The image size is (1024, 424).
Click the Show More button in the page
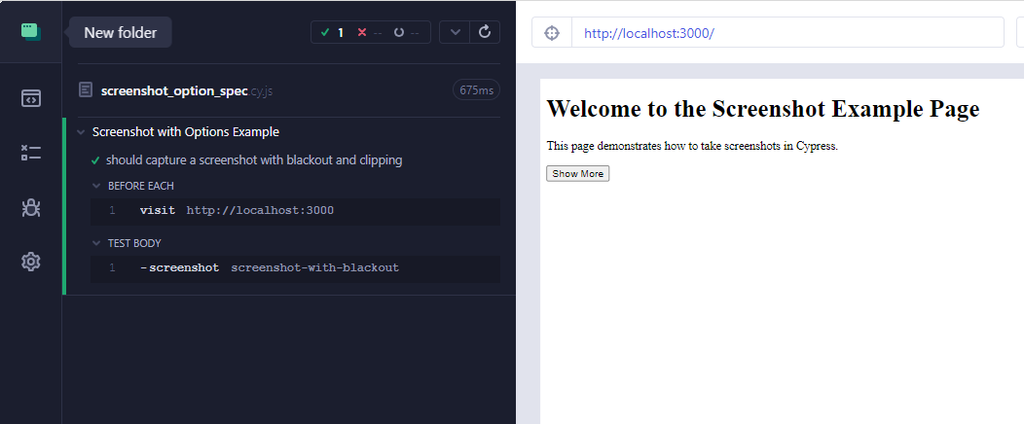[578, 174]
